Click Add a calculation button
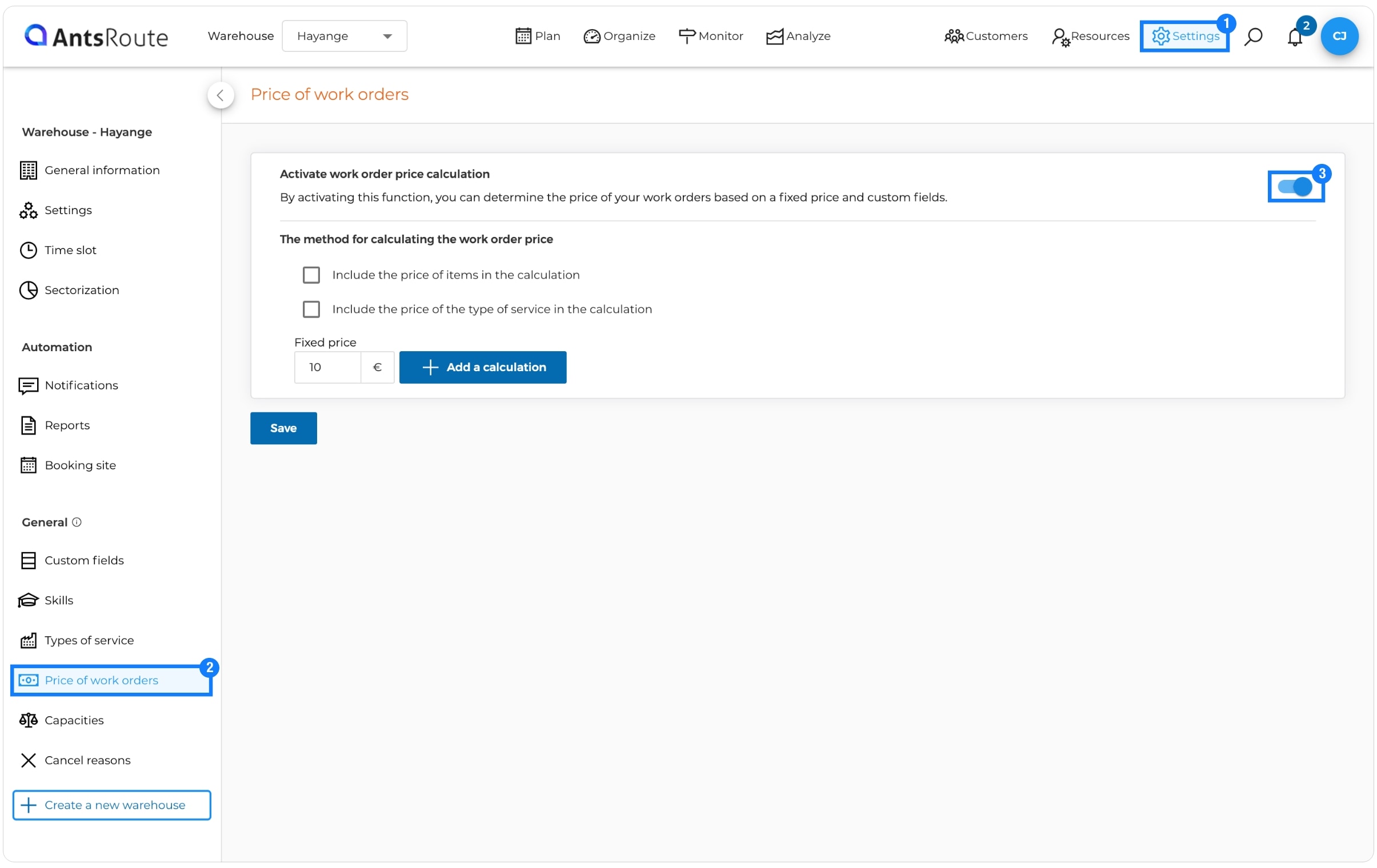The height and width of the screenshot is (868, 1377). point(483,367)
